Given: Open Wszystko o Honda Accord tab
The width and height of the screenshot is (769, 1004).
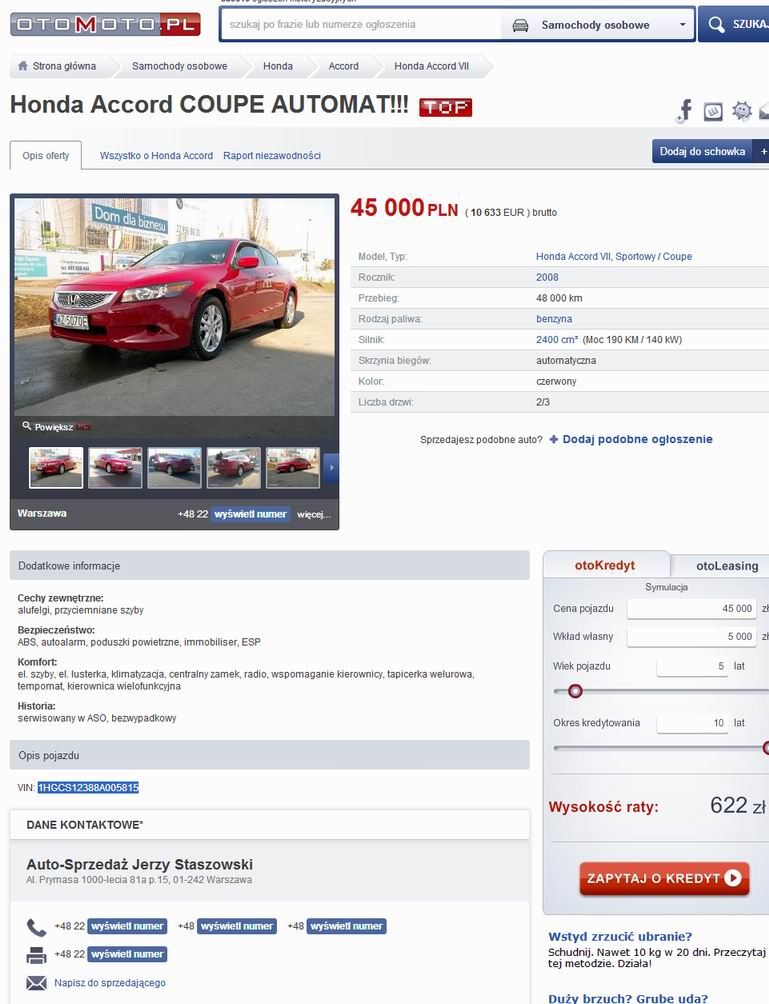Looking at the screenshot, I should 156,156.
